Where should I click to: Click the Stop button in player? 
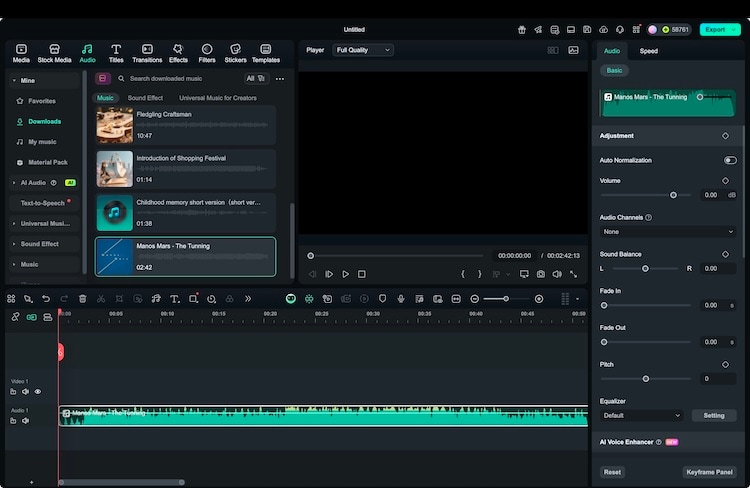[362, 274]
